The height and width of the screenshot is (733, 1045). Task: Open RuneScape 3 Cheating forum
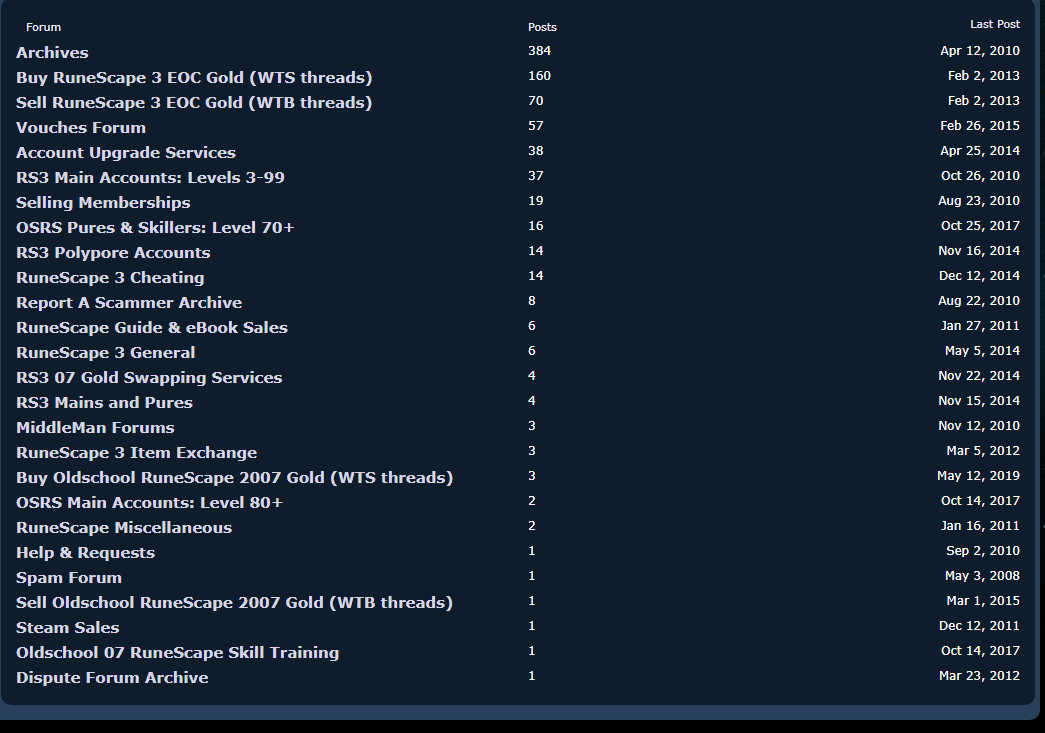click(110, 277)
